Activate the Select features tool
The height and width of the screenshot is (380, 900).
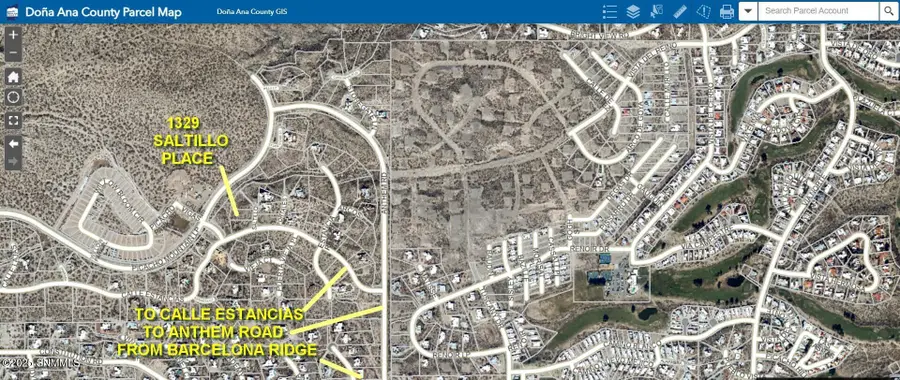coord(657,11)
